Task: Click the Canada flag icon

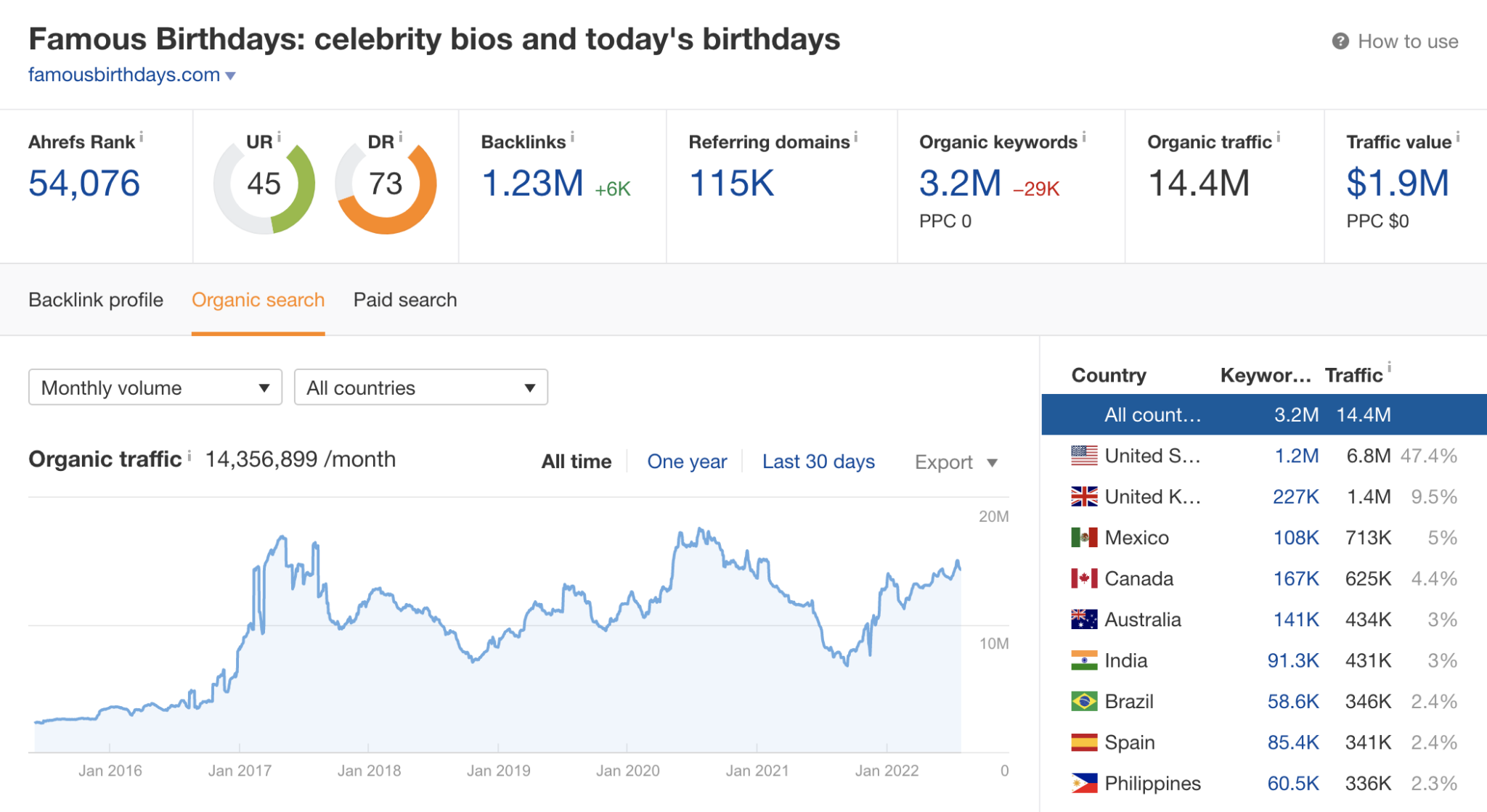Action: [x=1084, y=578]
